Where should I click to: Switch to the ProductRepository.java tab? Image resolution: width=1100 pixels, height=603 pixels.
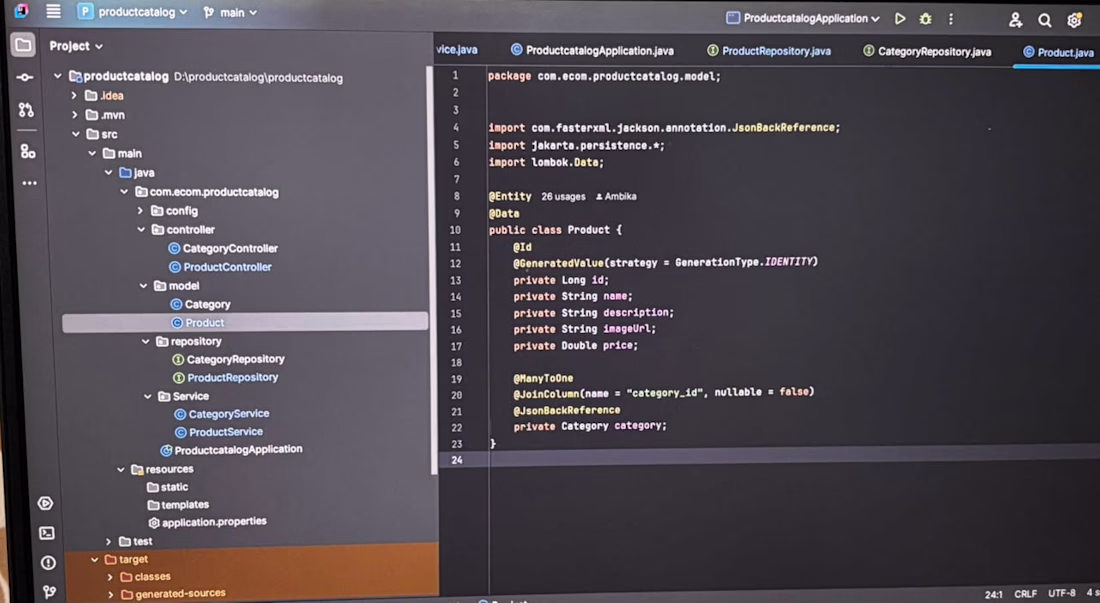pyautogui.click(x=769, y=51)
